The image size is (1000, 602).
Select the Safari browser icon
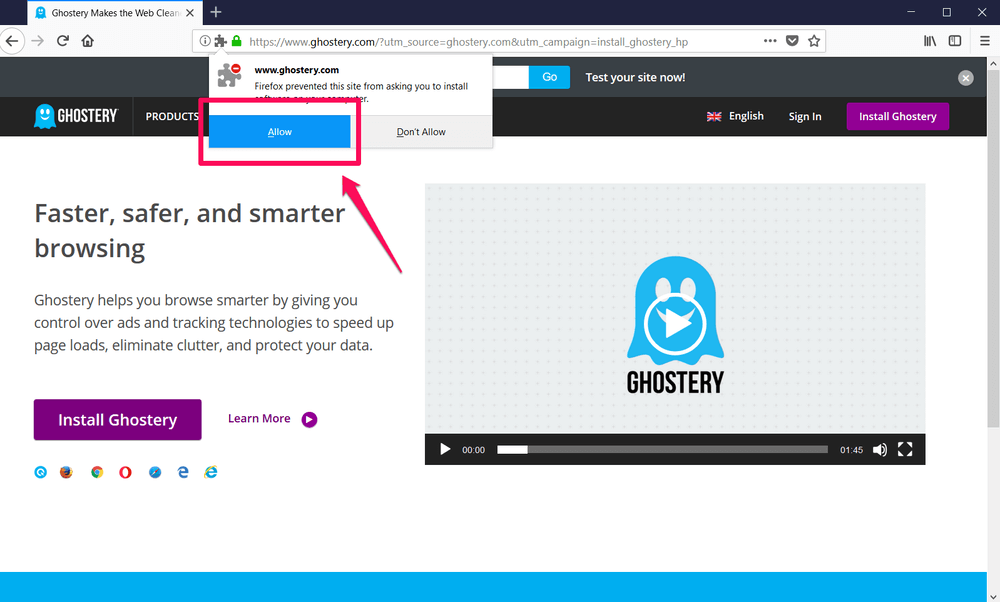point(155,472)
